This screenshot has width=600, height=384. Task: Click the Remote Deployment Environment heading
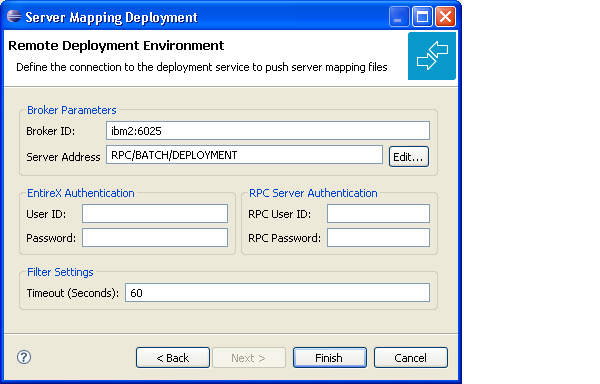pyautogui.click(x=116, y=46)
